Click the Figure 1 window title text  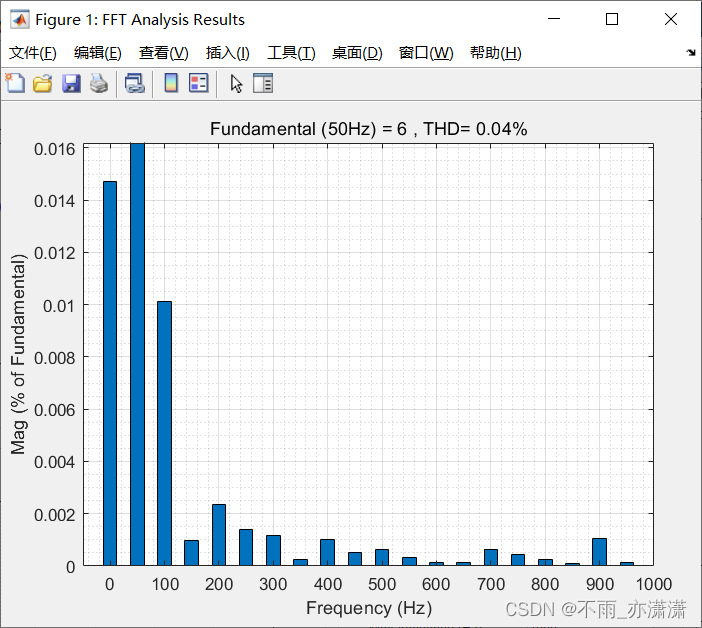pyautogui.click(x=140, y=20)
